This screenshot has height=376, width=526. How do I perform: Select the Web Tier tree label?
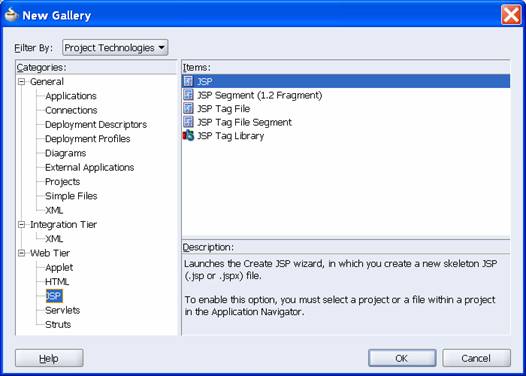[50, 253]
